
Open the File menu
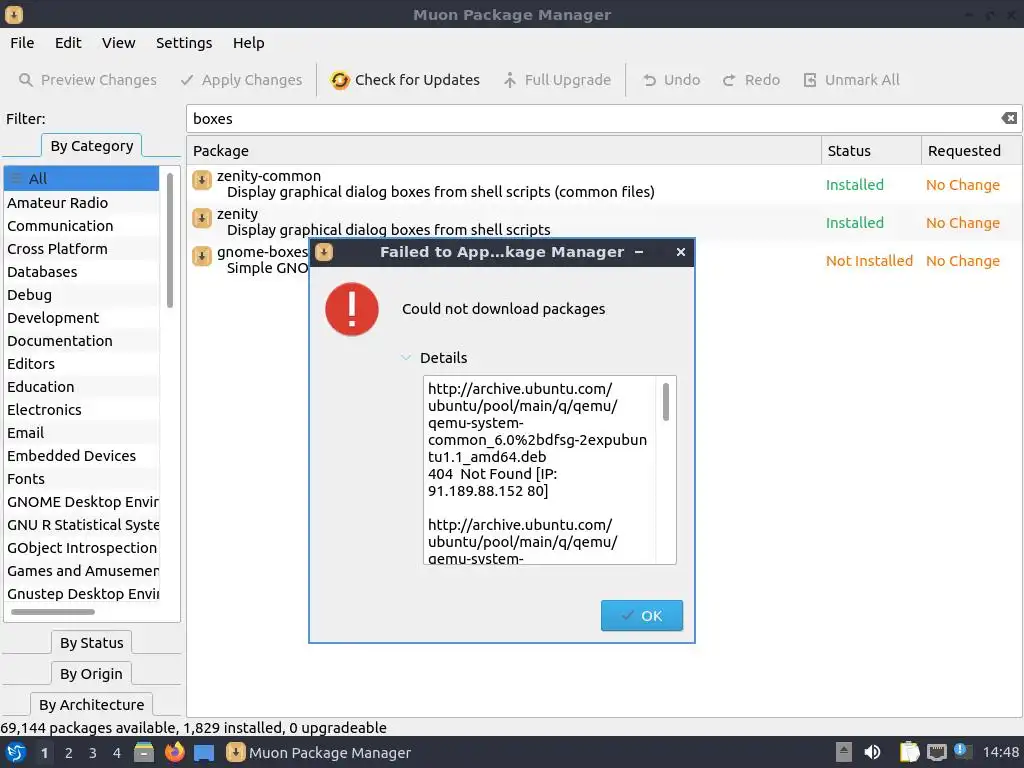(x=22, y=43)
